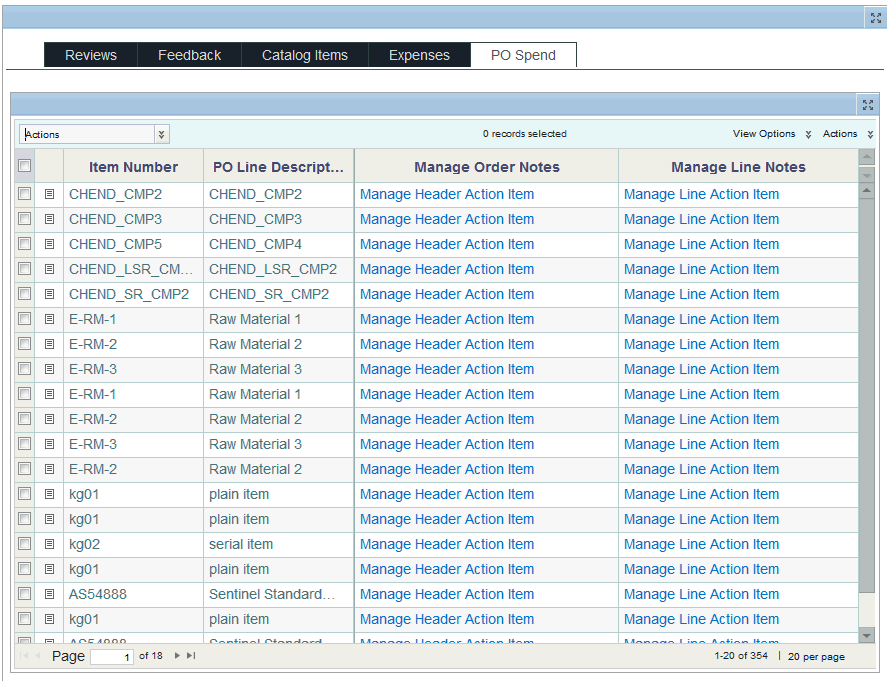
Task: Open Manage Line Action Item for CHEND_LSR_CMP2
Action: click(x=701, y=269)
